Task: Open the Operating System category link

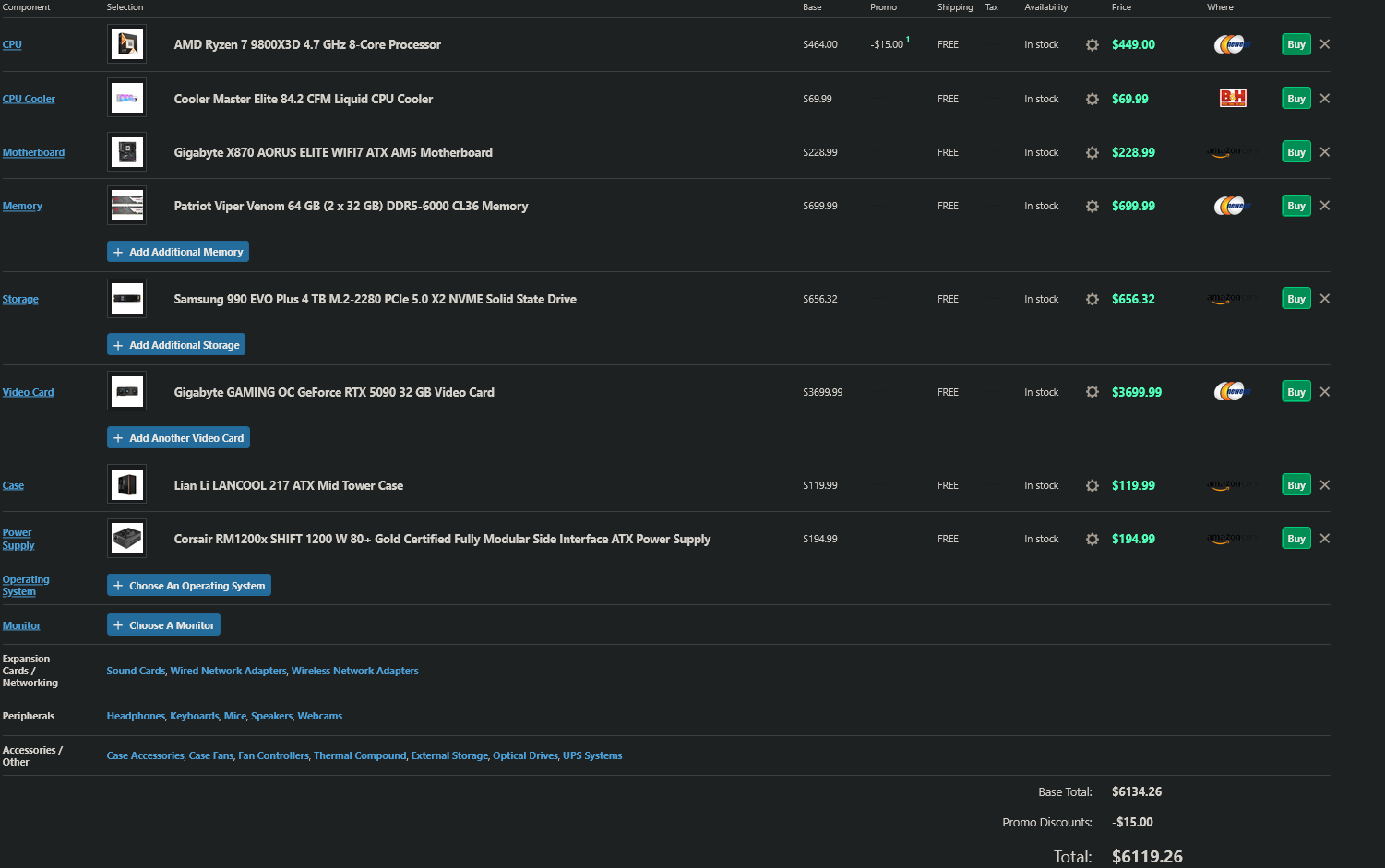Action: click(x=26, y=586)
